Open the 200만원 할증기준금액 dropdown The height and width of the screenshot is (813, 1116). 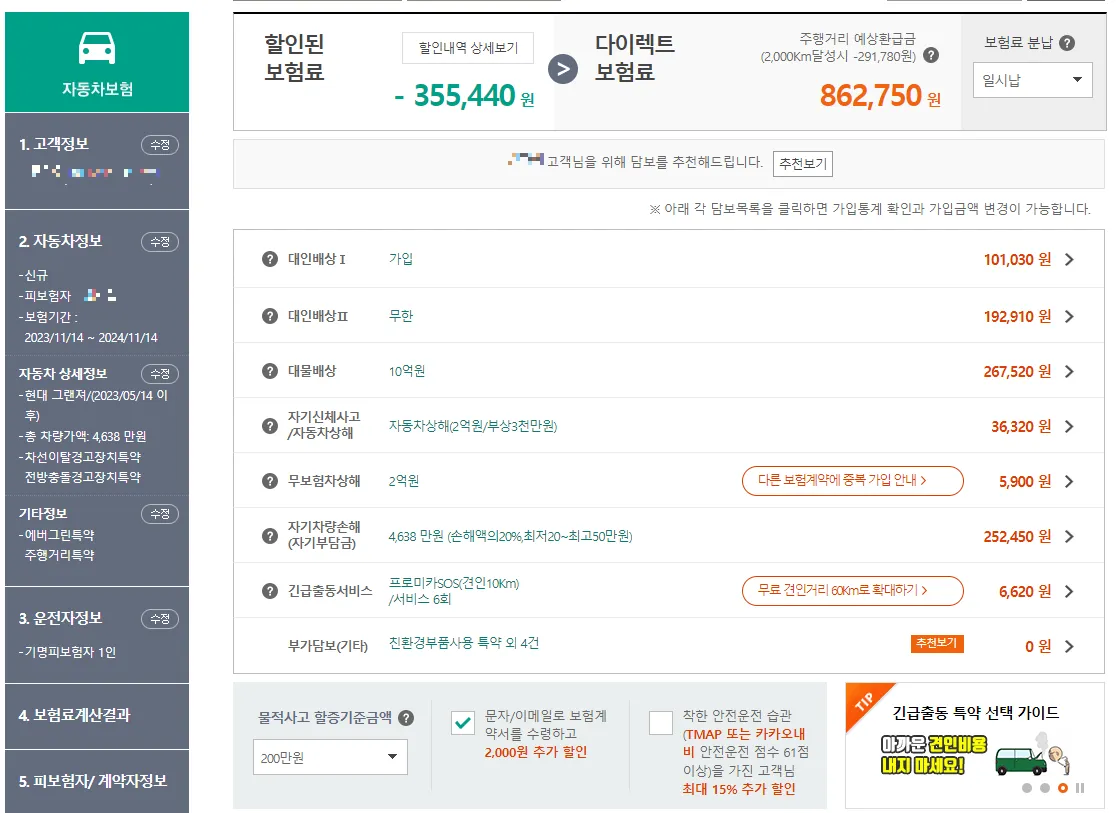pos(330,757)
